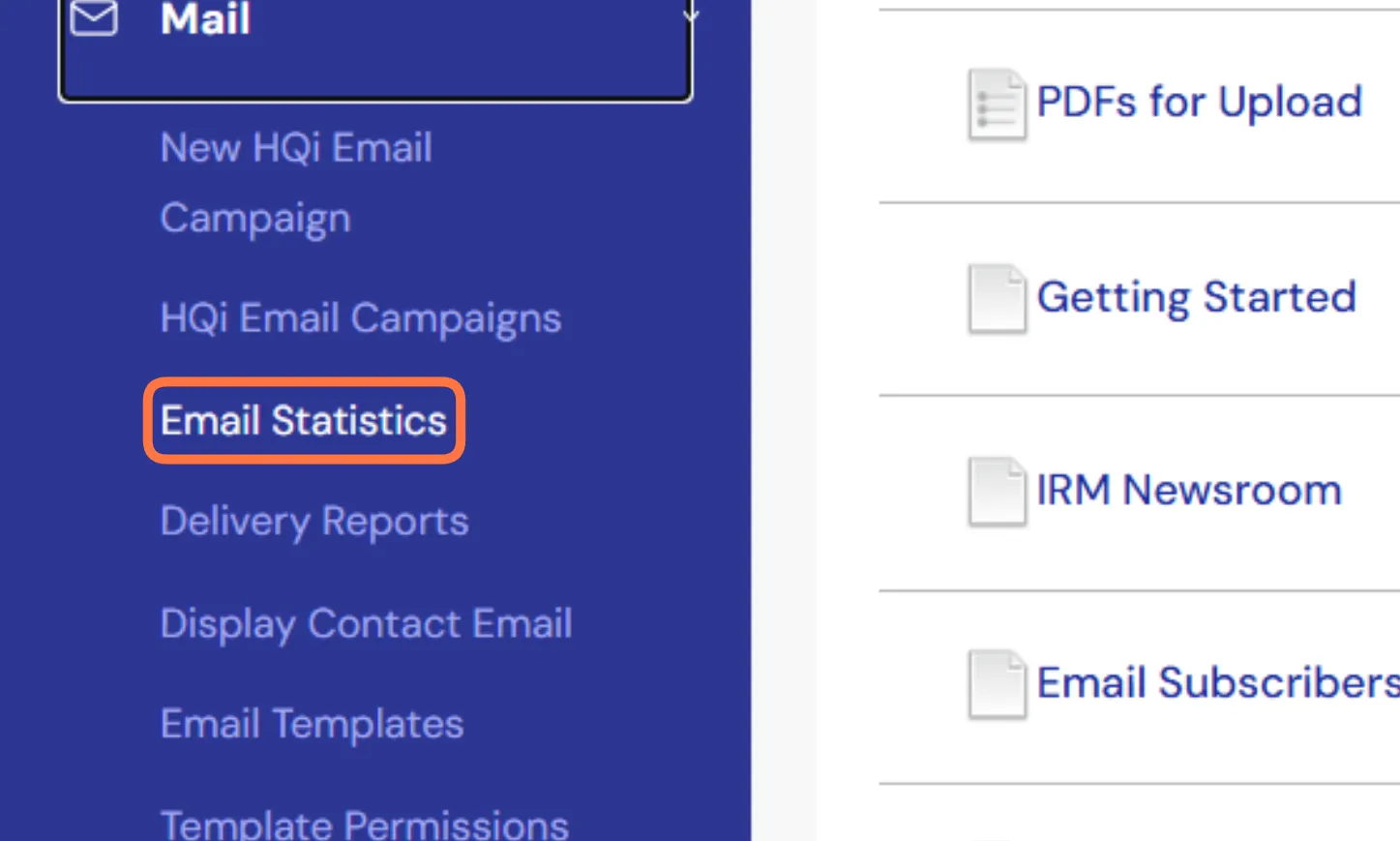1400x841 pixels.
Task: Open New HQi Email Campaign
Action: [x=295, y=183]
